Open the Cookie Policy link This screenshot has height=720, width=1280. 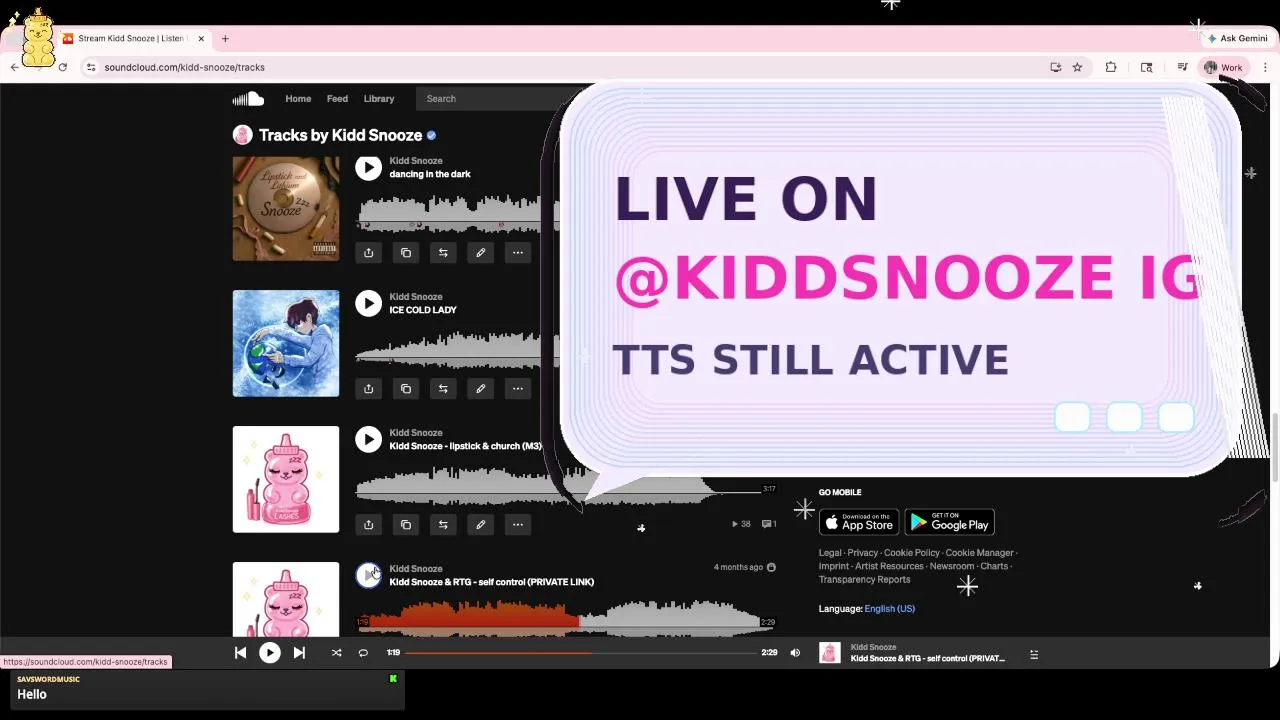(x=912, y=553)
